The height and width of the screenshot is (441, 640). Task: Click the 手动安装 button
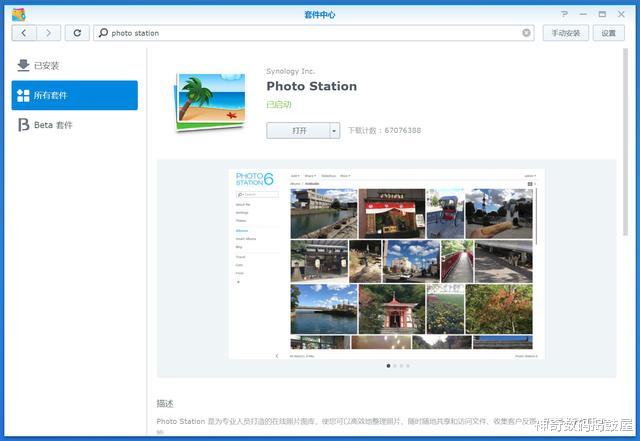(x=565, y=33)
